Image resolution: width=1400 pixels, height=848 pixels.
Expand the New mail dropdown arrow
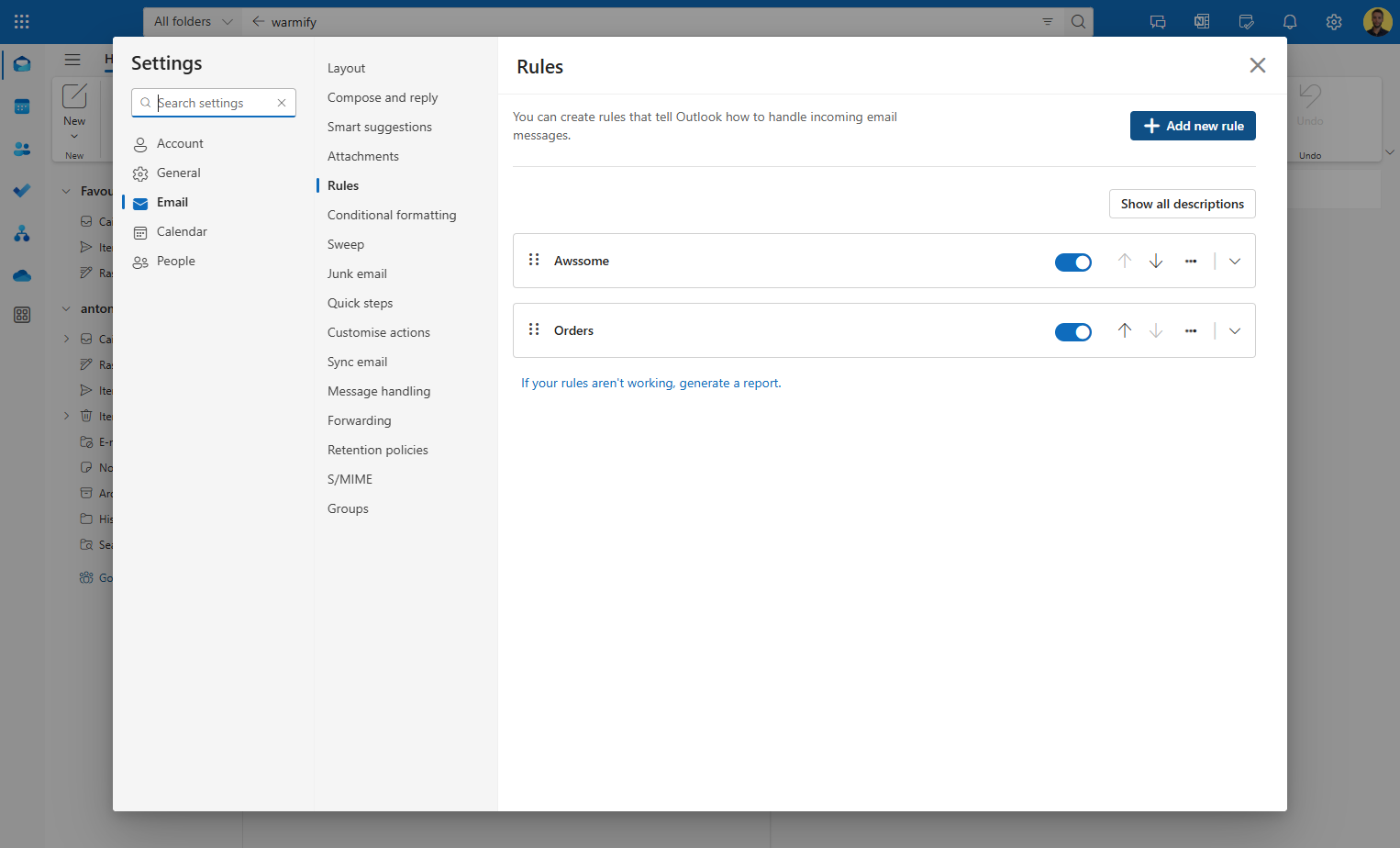[74, 137]
